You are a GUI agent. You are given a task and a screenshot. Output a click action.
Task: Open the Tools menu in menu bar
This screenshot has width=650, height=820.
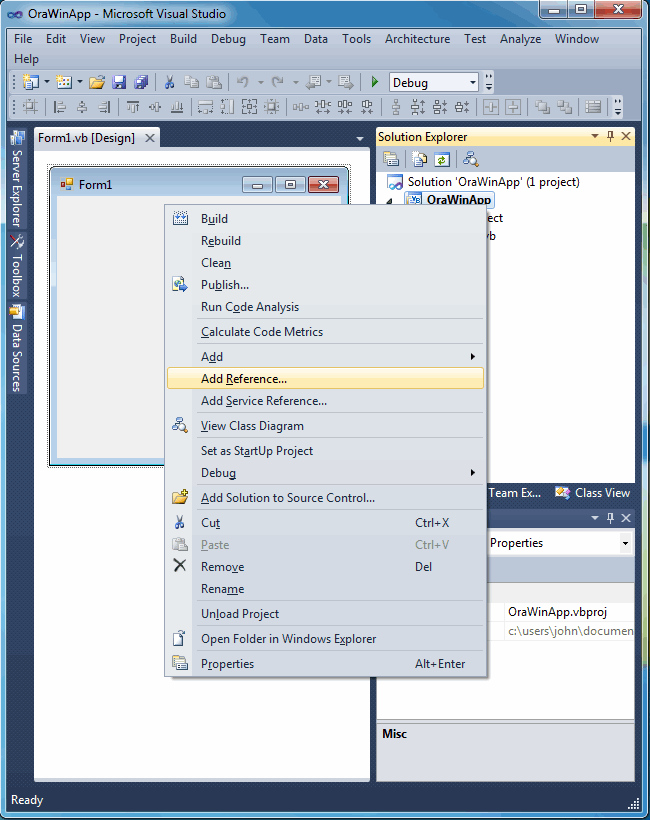357,39
